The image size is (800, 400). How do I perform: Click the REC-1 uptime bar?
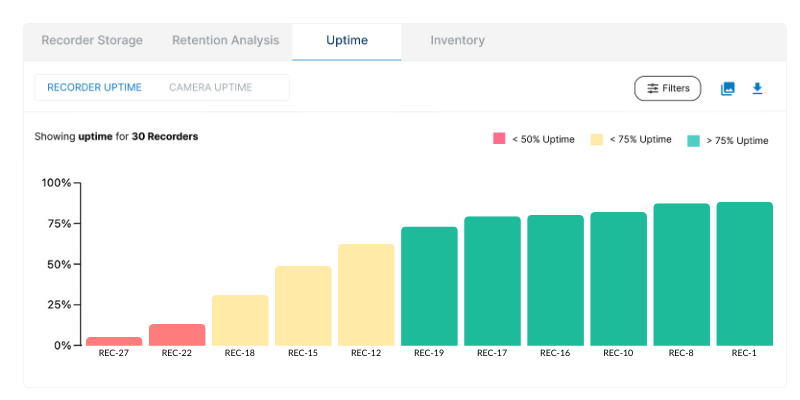[x=744, y=274]
